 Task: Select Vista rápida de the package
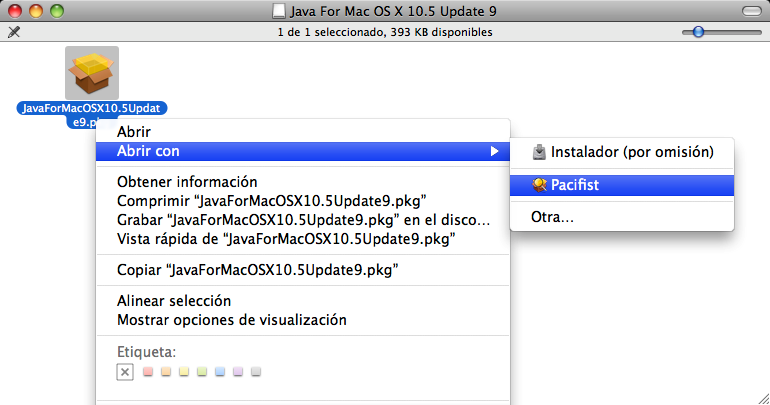tap(303, 239)
